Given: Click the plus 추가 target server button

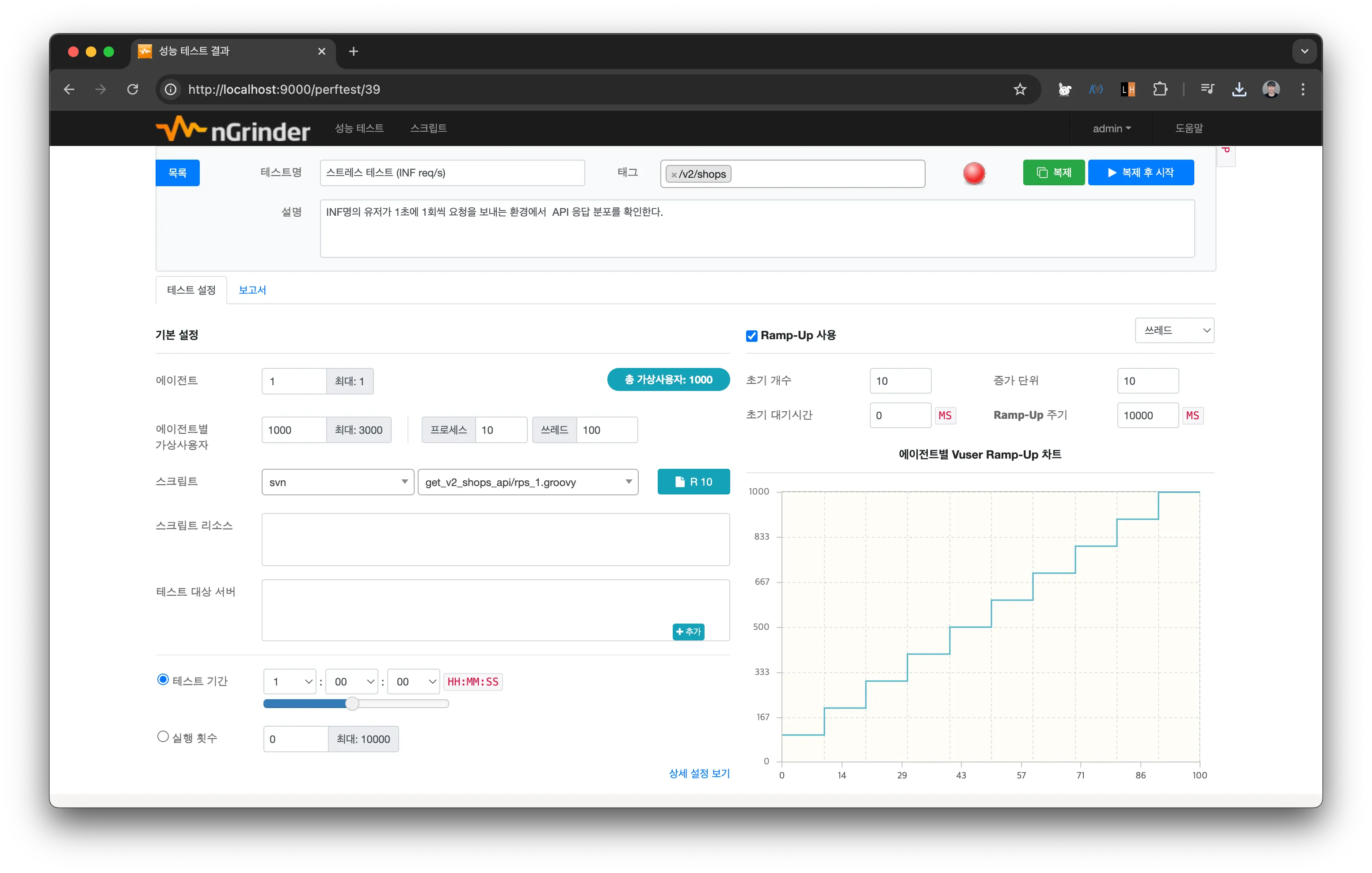Looking at the screenshot, I should 688,632.
